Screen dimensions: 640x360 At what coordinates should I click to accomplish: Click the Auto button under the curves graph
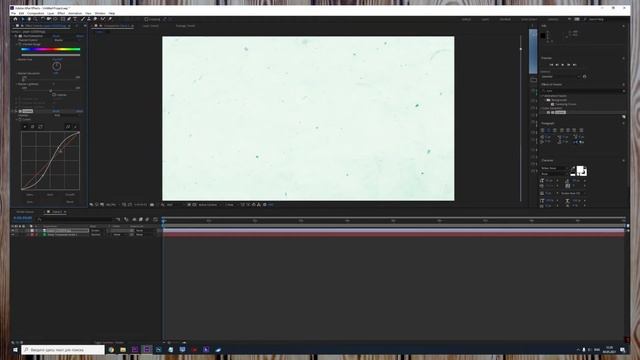click(x=50, y=195)
